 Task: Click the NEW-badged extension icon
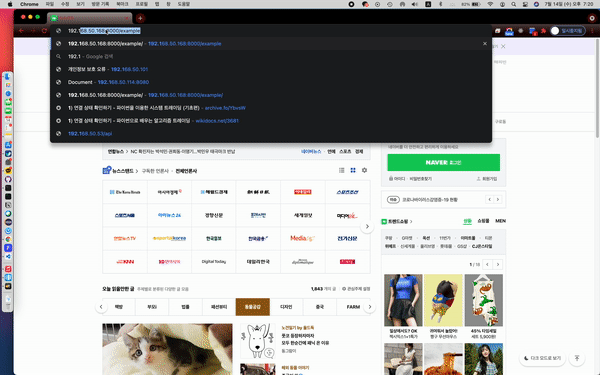(x=509, y=31)
